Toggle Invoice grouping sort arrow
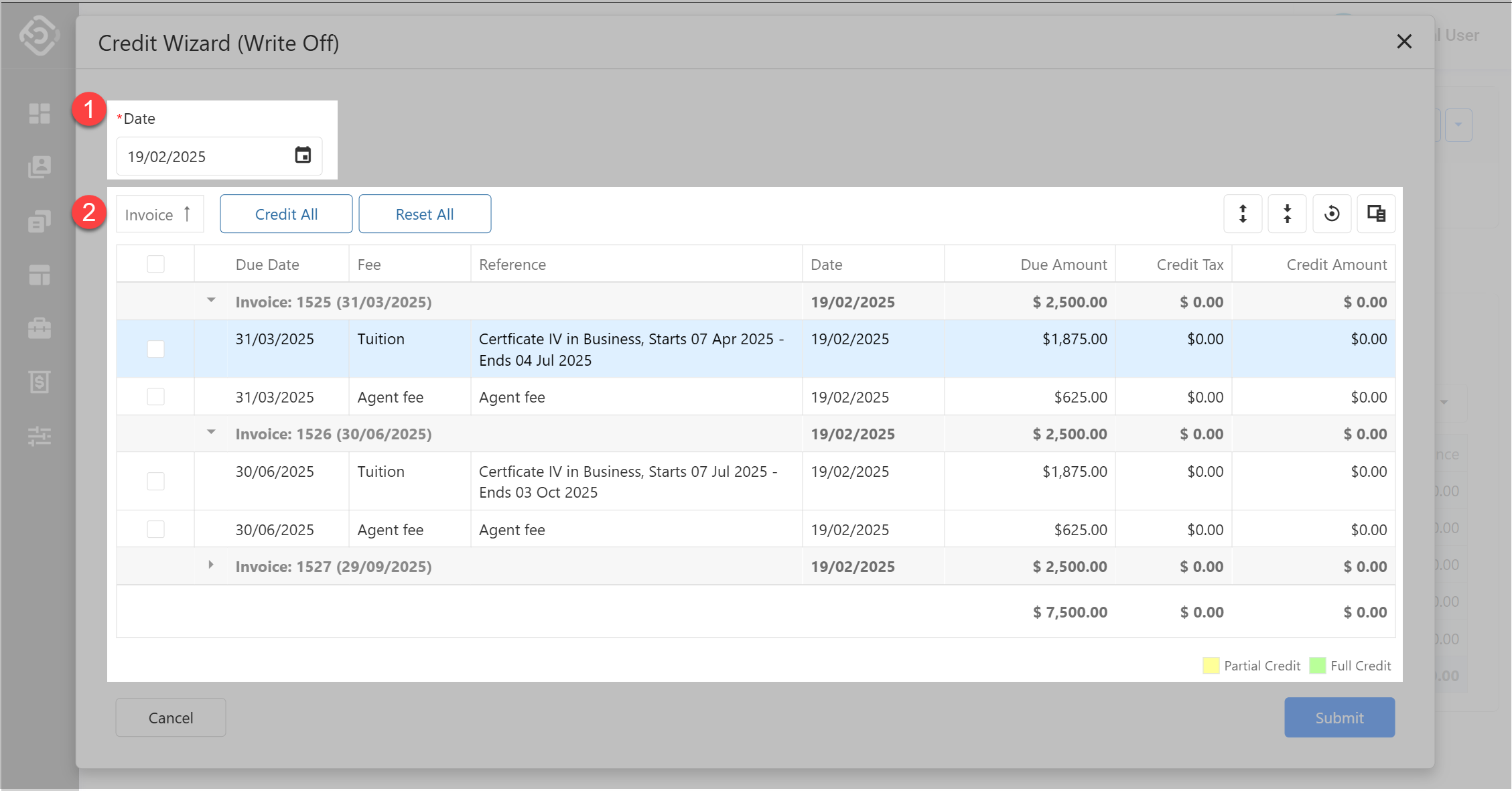Image resolution: width=1512 pixels, height=791 pixels. click(187, 214)
